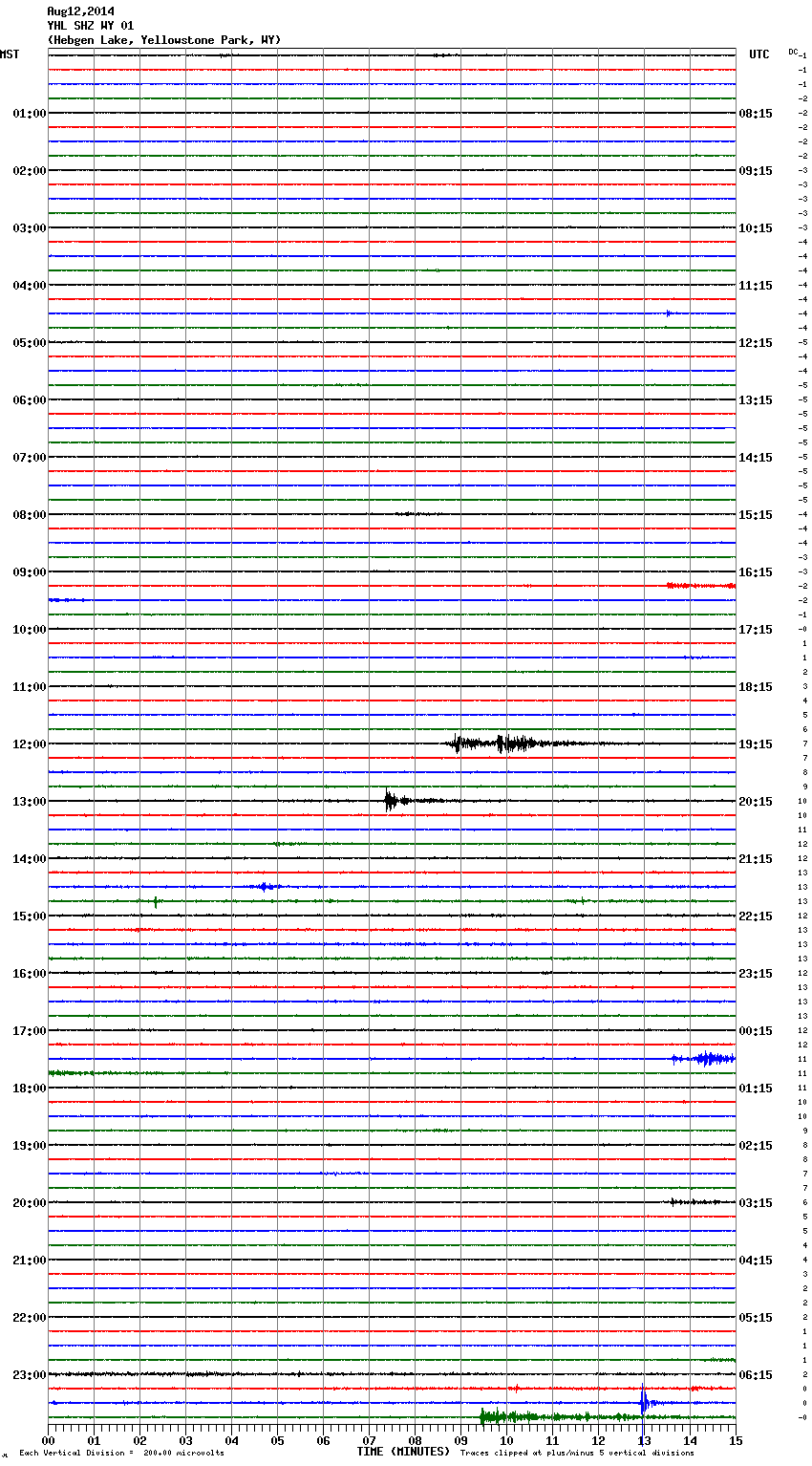Click minute 00 on the bottom axis
Viewport: 812px width, 1466px height.
pyautogui.click(x=48, y=1440)
